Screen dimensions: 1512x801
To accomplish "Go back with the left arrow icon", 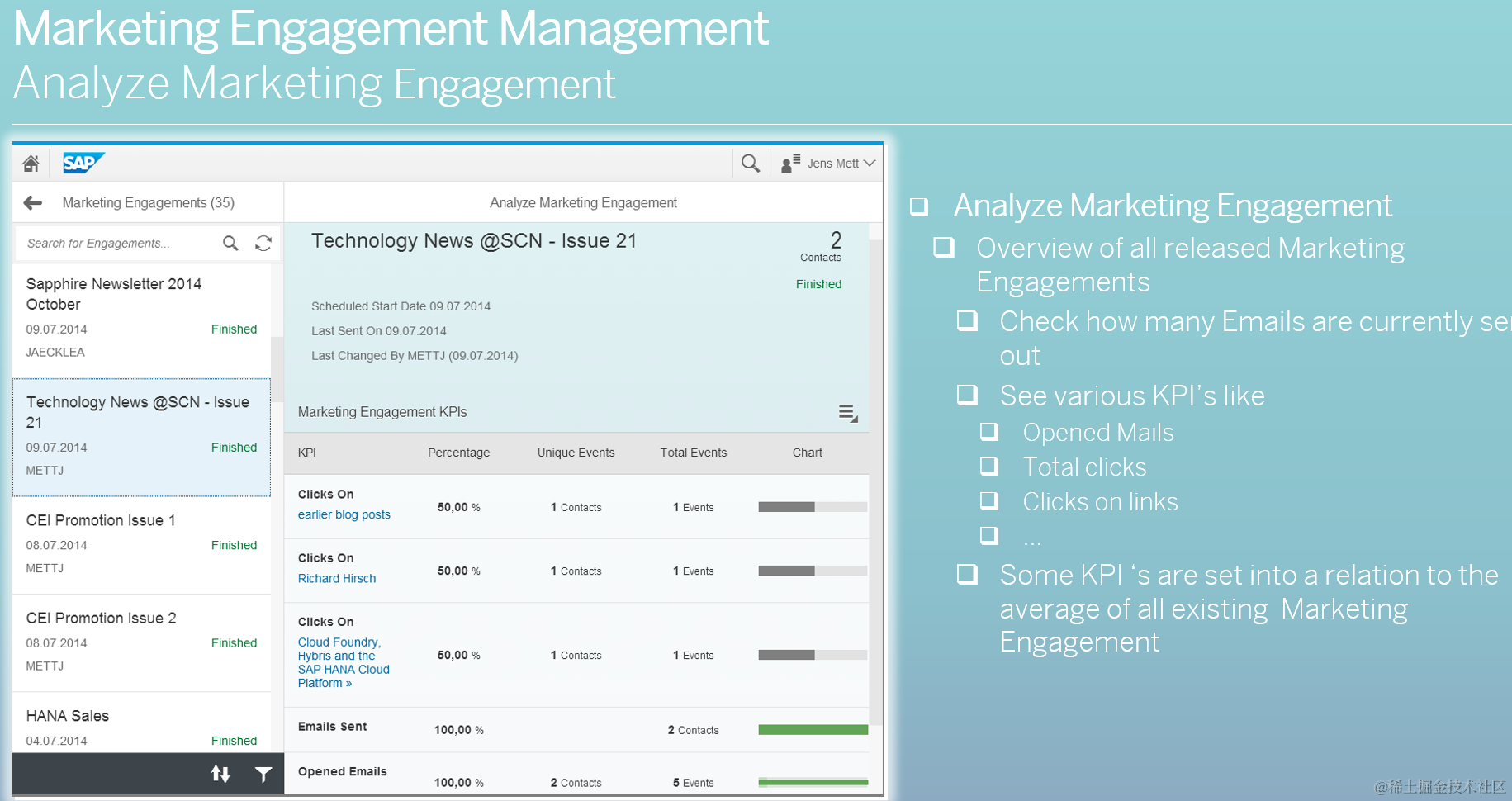I will coord(33,203).
